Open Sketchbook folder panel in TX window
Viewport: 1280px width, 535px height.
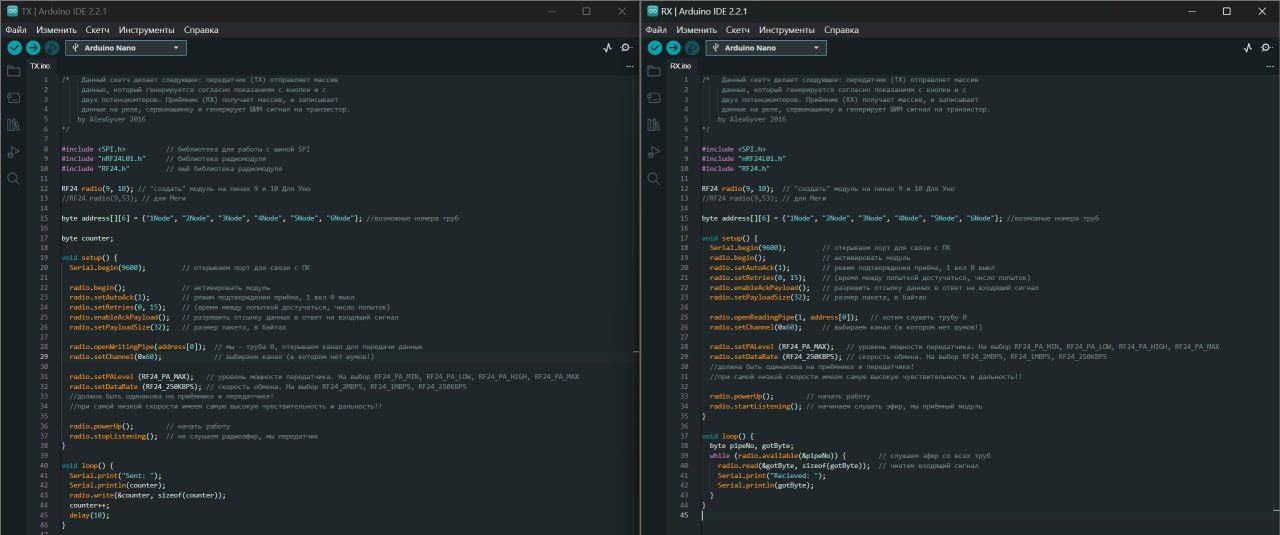(x=13, y=71)
